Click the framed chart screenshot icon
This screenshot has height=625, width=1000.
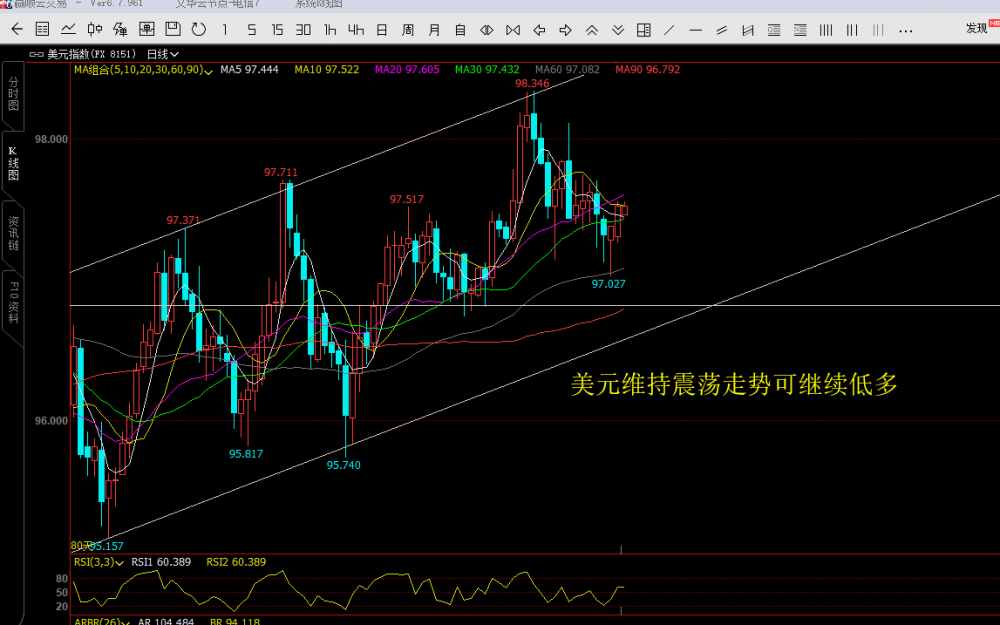pyautogui.click(x=147, y=29)
